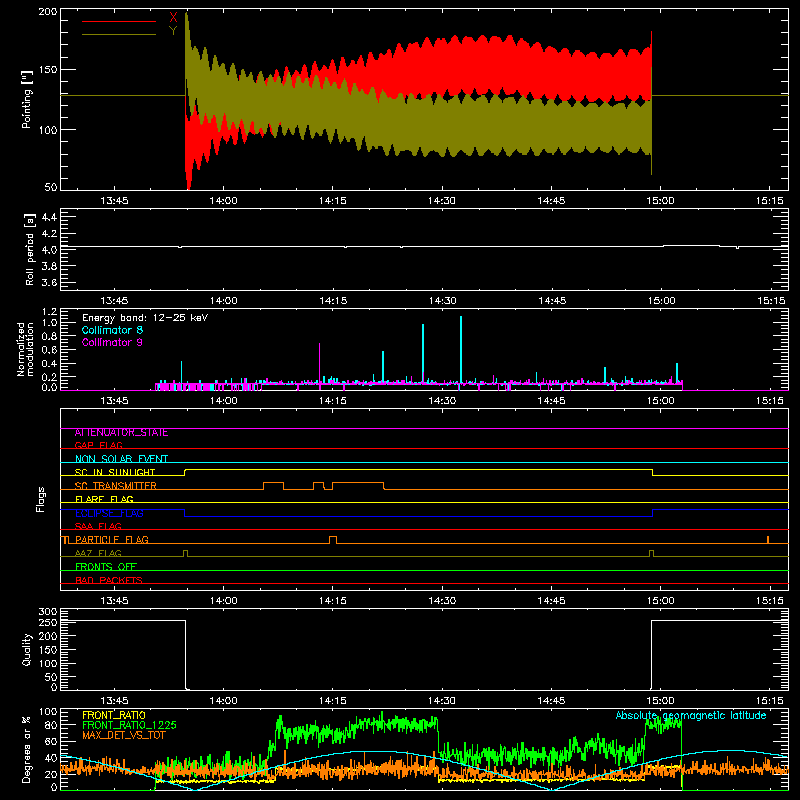Click the Degrees or % axis title

(27, 749)
